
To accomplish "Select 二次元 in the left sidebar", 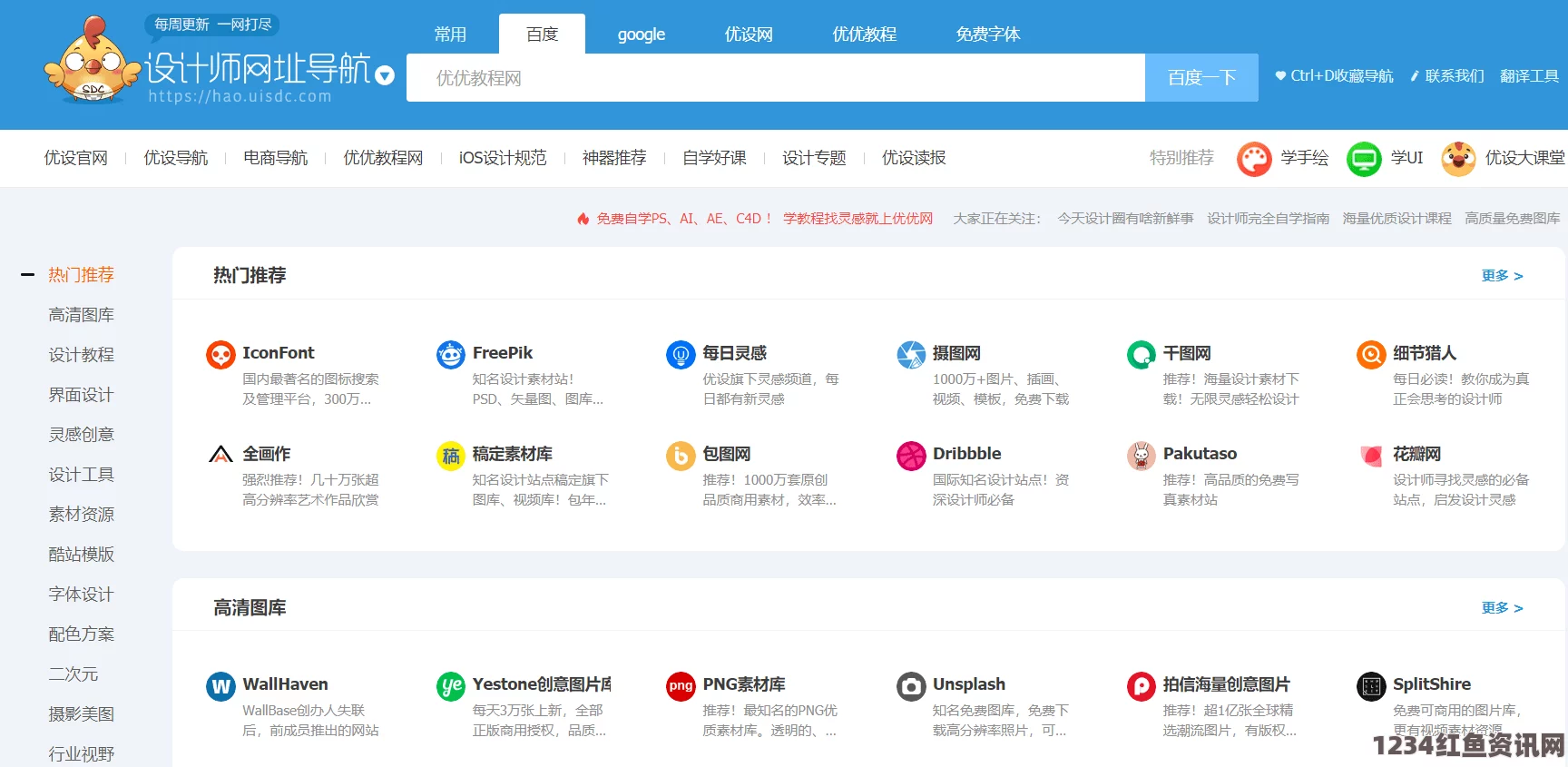I will pyautogui.click(x=73, y=674).
